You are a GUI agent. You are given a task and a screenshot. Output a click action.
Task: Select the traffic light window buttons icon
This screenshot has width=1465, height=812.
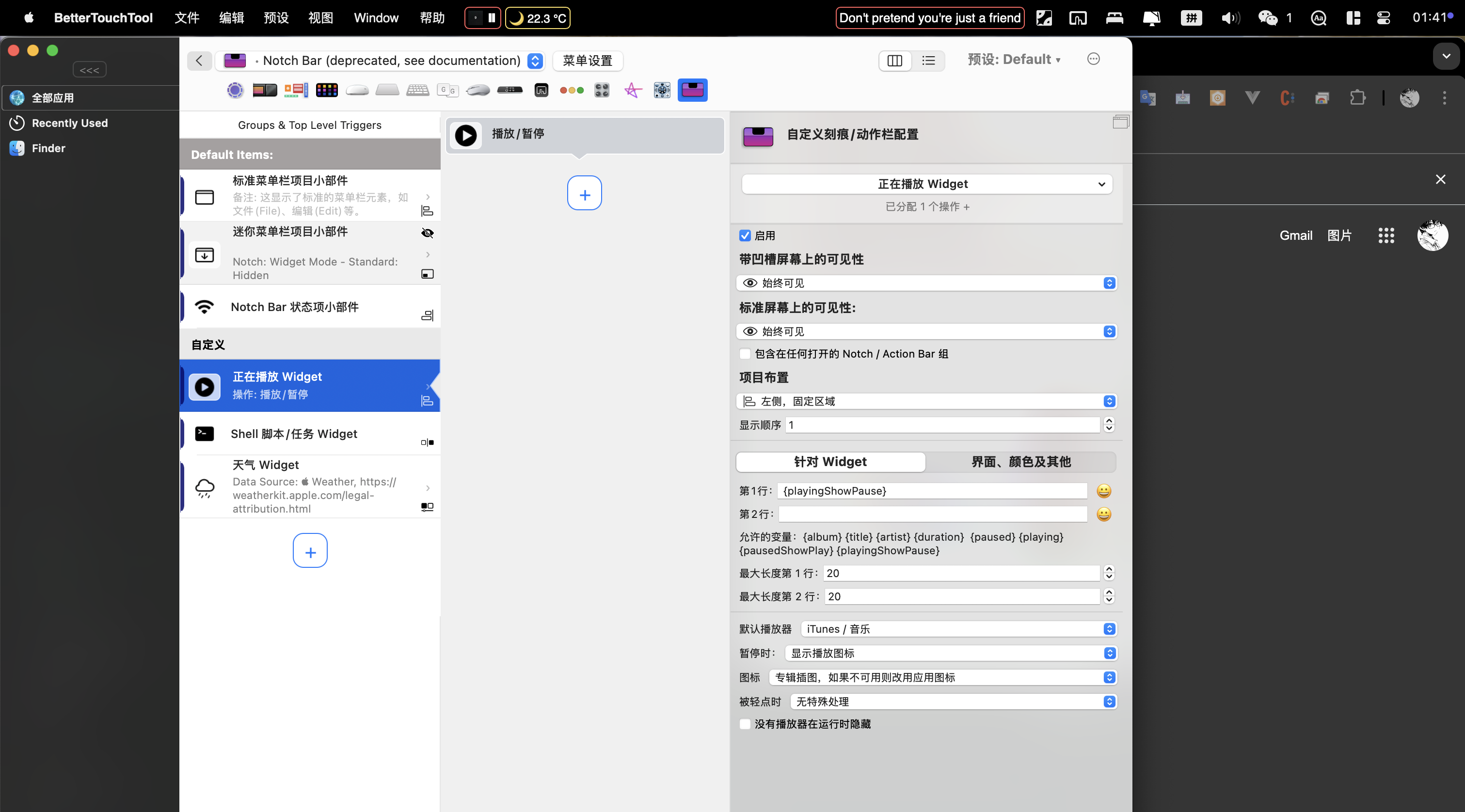pos(572,90)
